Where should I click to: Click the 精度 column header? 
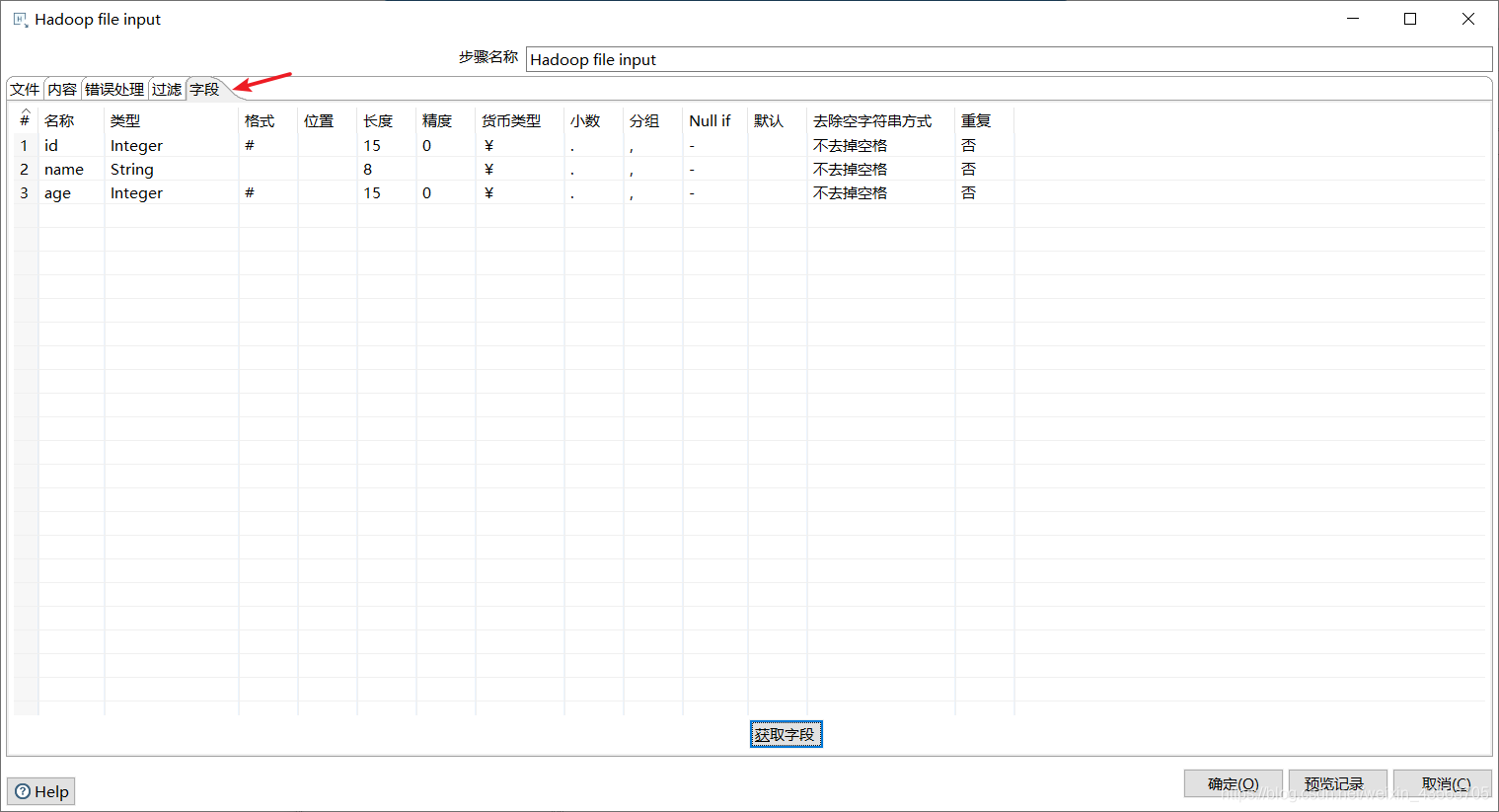[x=446, y=120]
